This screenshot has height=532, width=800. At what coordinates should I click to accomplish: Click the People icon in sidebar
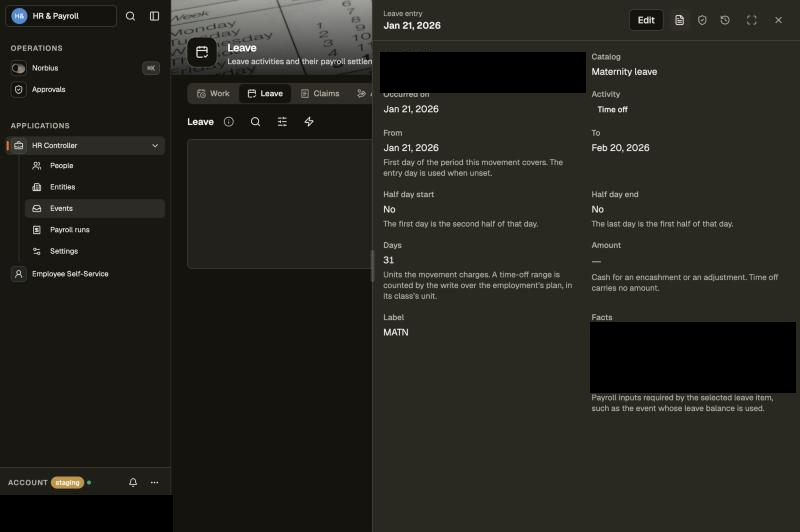click(37, 166)
